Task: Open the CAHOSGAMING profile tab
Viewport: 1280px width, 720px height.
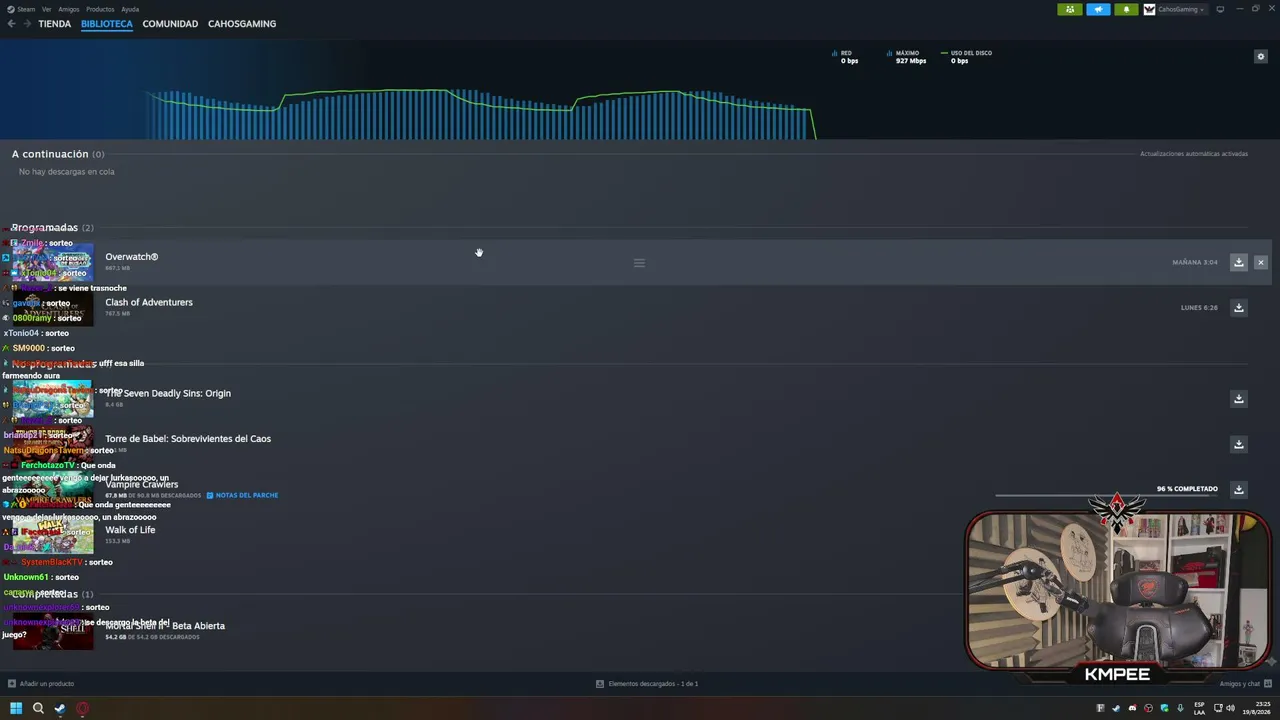Action: (242, 24)
